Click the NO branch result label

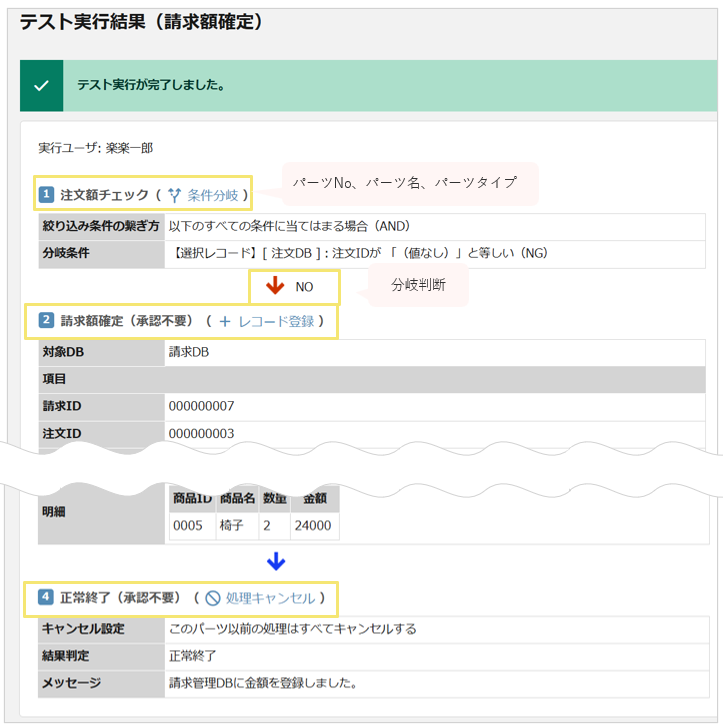coord(304,287)
